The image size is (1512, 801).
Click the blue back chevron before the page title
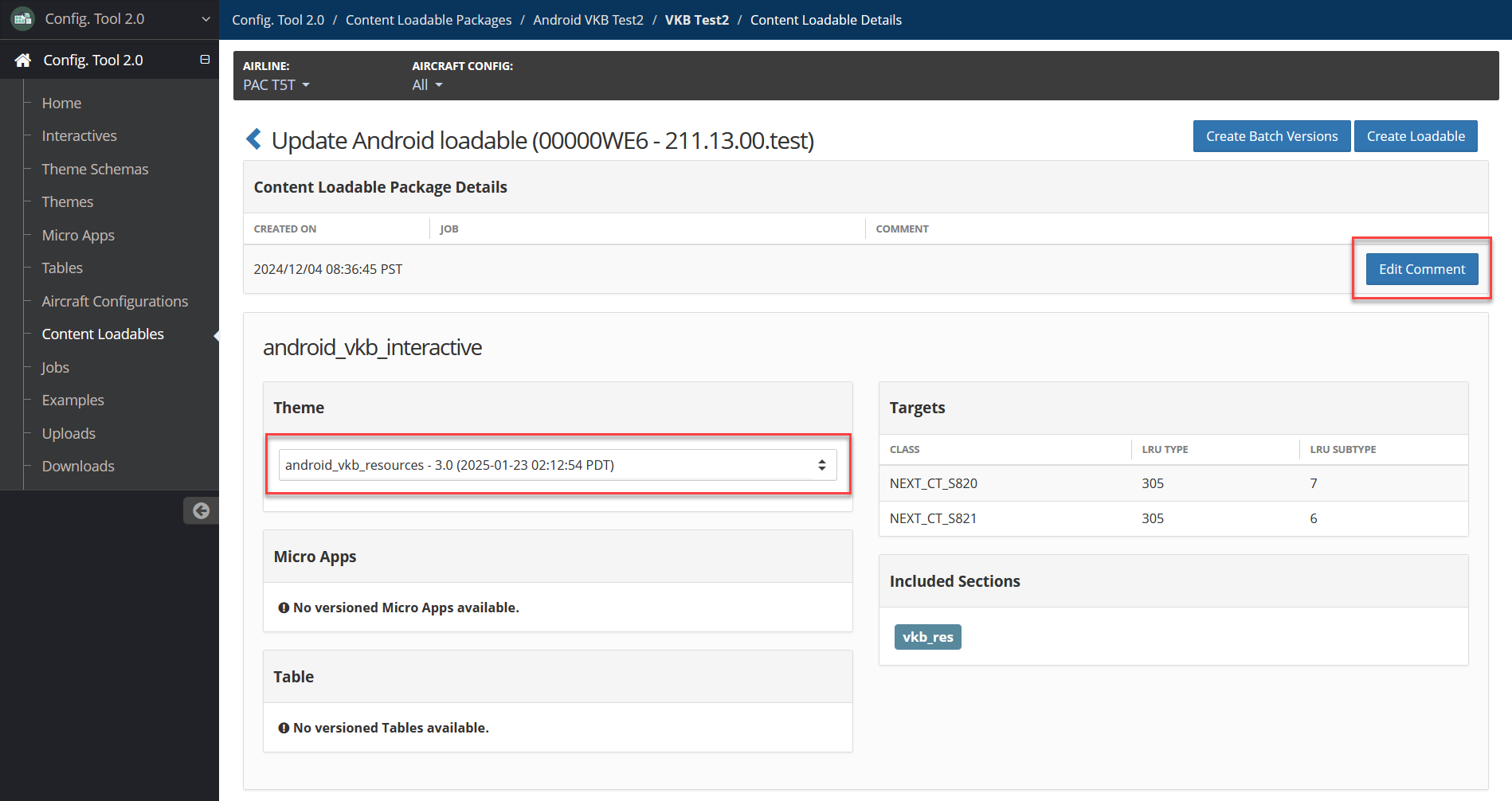253,139
